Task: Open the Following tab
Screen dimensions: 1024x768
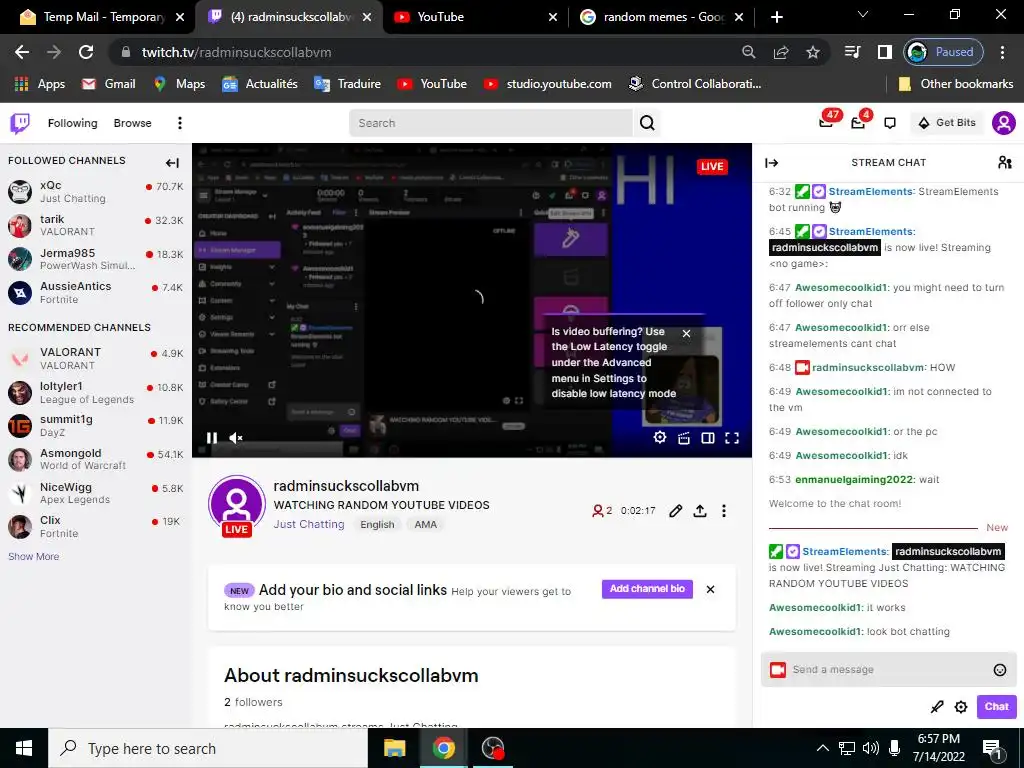Action: (72, 123)
